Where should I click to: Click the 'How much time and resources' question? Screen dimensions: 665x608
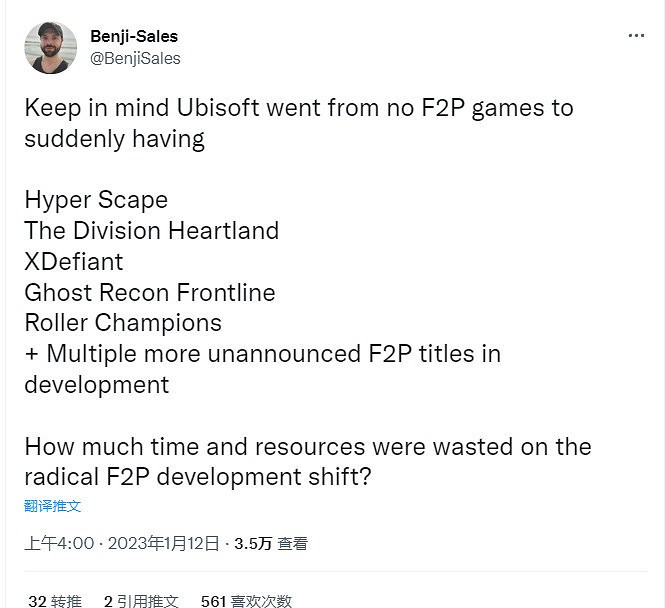tap(307, 446)
